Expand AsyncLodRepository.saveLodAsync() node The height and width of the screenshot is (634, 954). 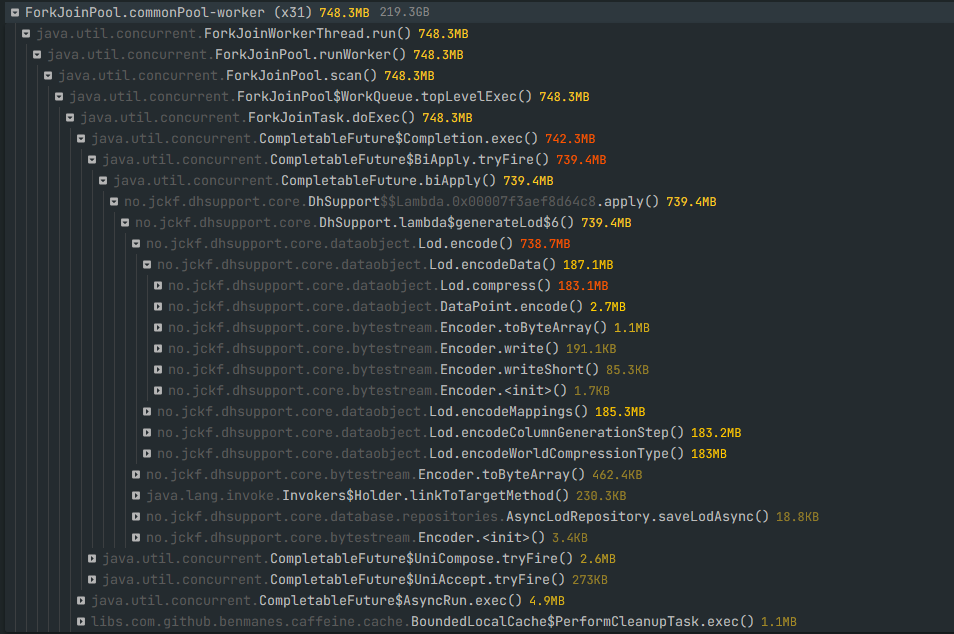[135, 517]
